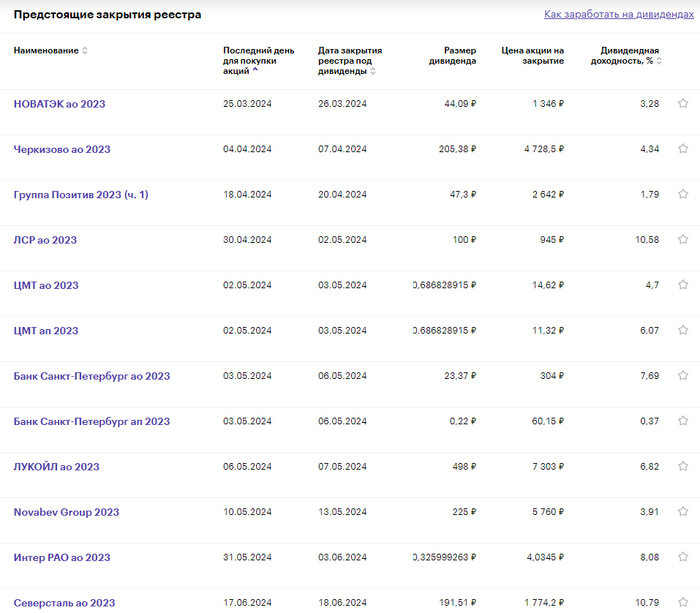The image size is (700, 613).
Task: Open Черкизово ао 2023 link
Action: [62, 150]
